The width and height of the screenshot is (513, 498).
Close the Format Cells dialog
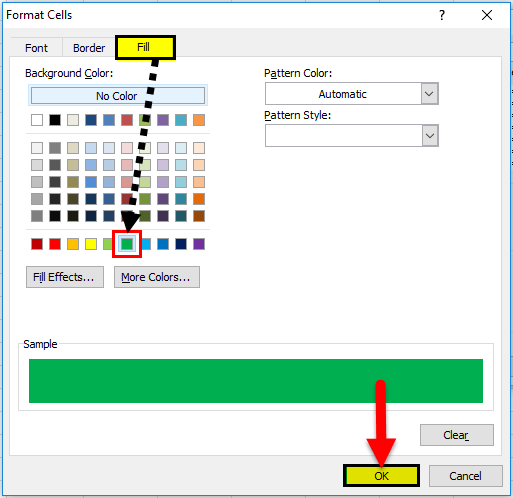487,15
